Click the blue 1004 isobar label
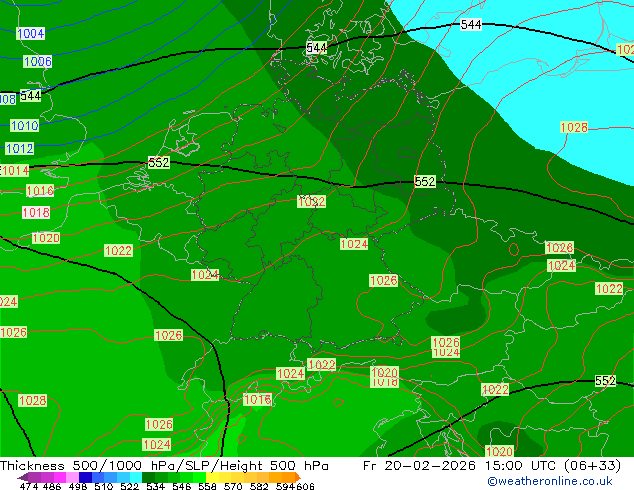The image size is (634, 490). point(31,34)
